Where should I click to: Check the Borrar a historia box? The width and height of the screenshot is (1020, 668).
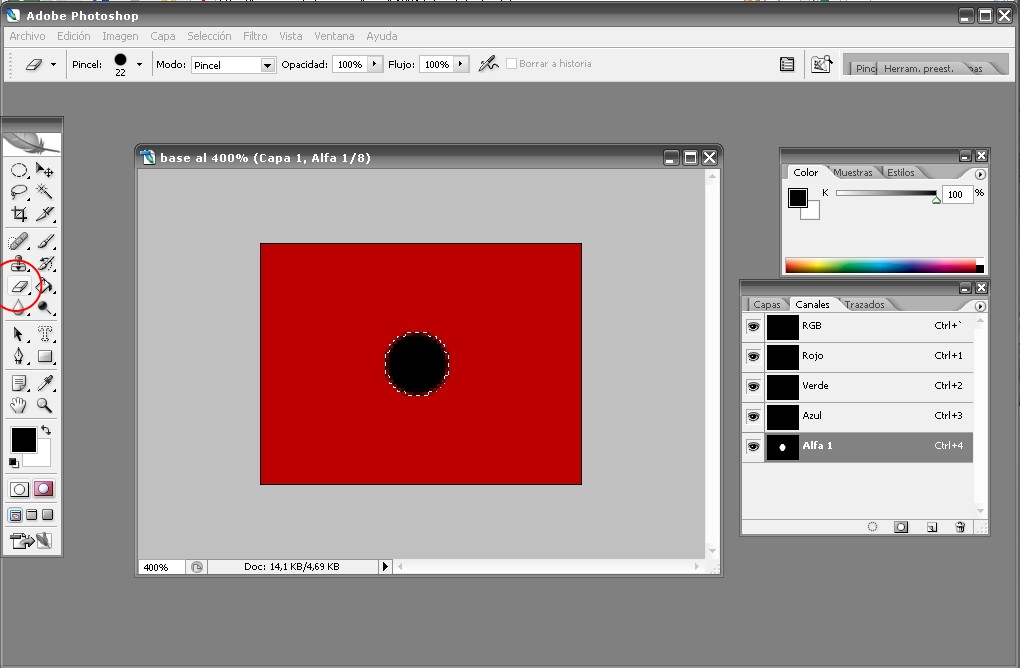[511, 64]
